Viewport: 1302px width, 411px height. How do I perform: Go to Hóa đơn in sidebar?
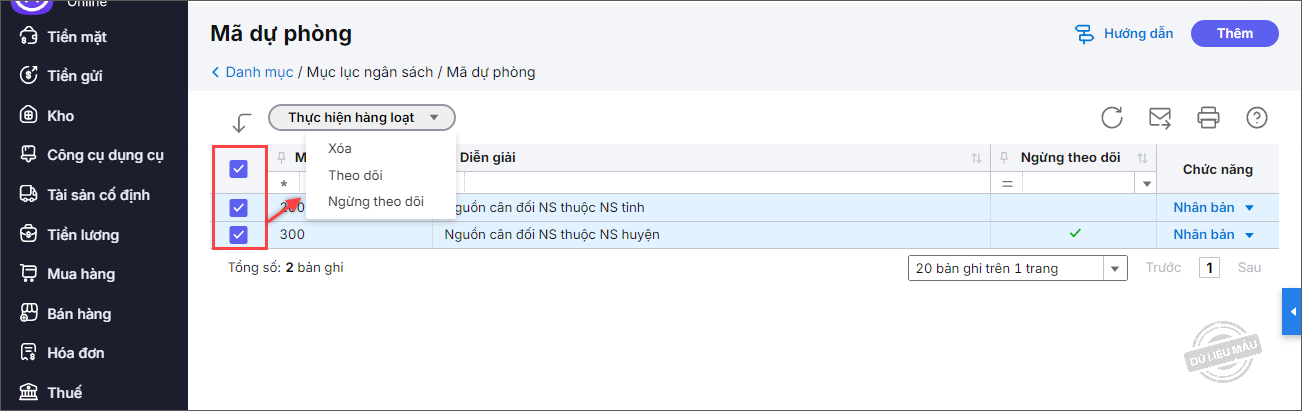tap(75, 353)
